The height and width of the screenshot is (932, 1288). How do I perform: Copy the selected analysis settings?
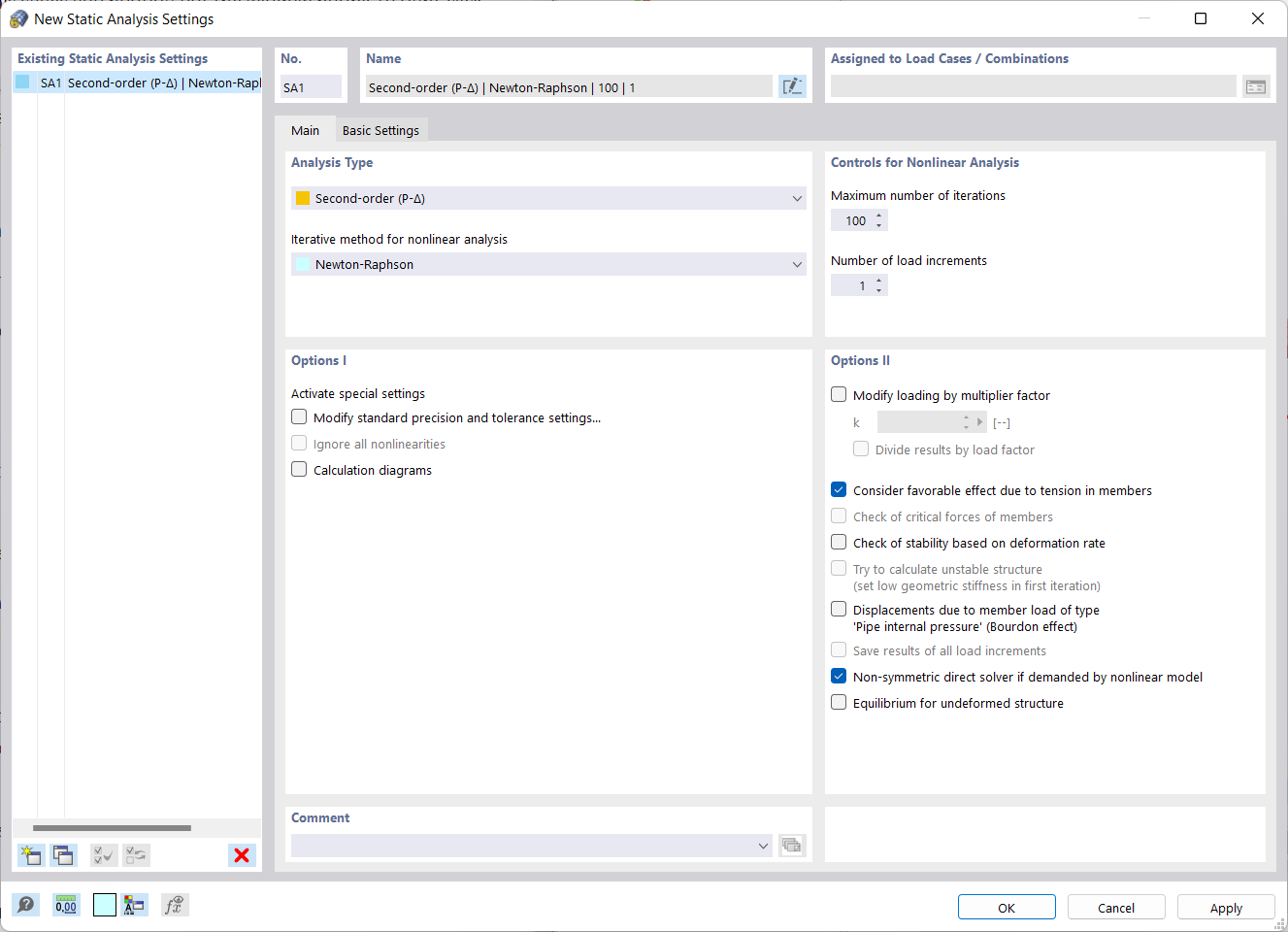63,855
